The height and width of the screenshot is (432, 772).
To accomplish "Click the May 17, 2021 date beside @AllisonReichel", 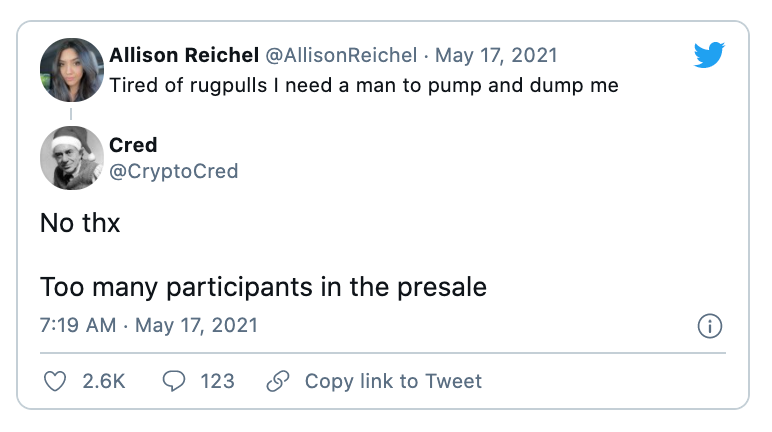I will click(500, 55).
